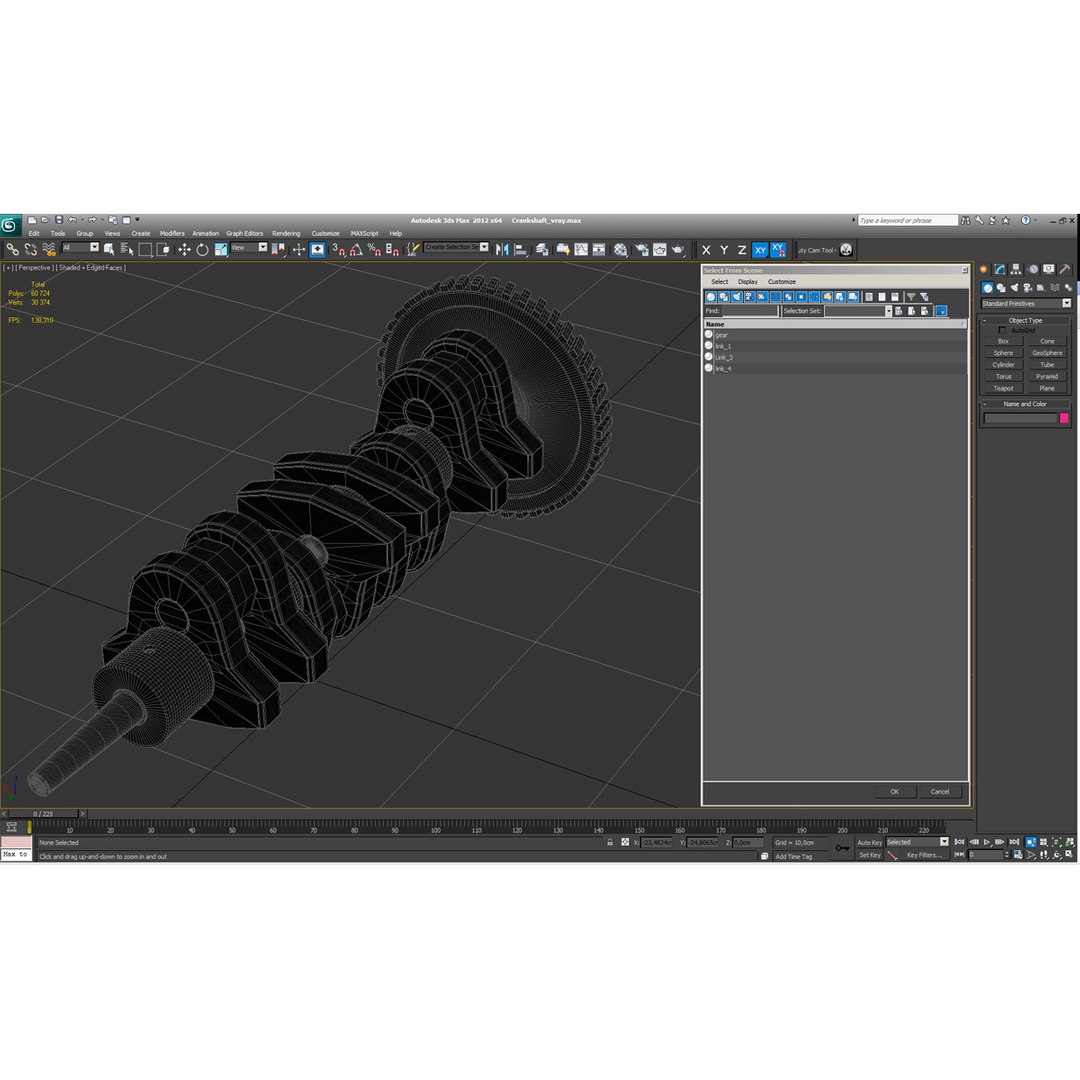This screenshot has width=1080, height=1080.
Task: Restrict transform to Z axis
Action: coord(742,250)
